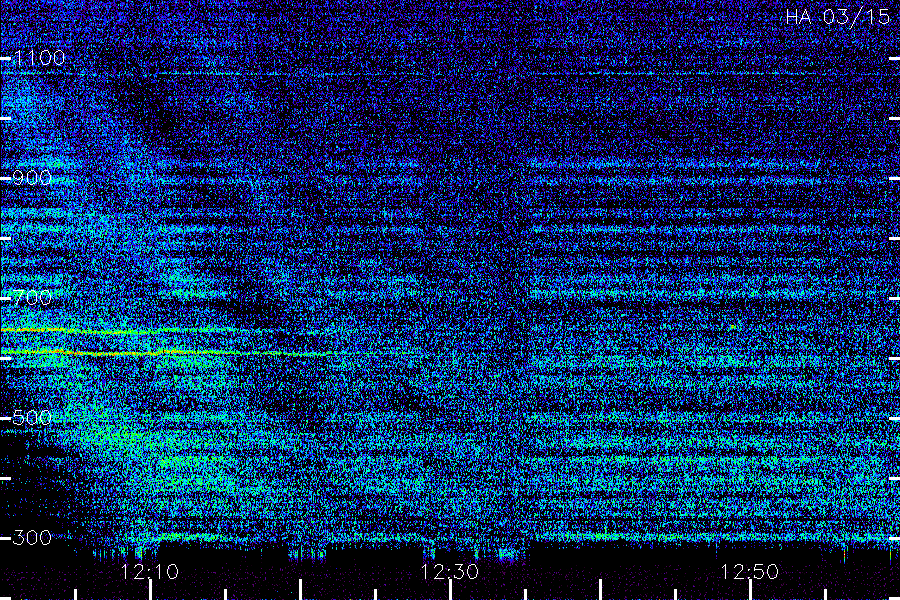Image resolution: width=900 pixels, height=600 pixels.
Task: Click the time tick mark below 12:30
Action: coord(451,590)
